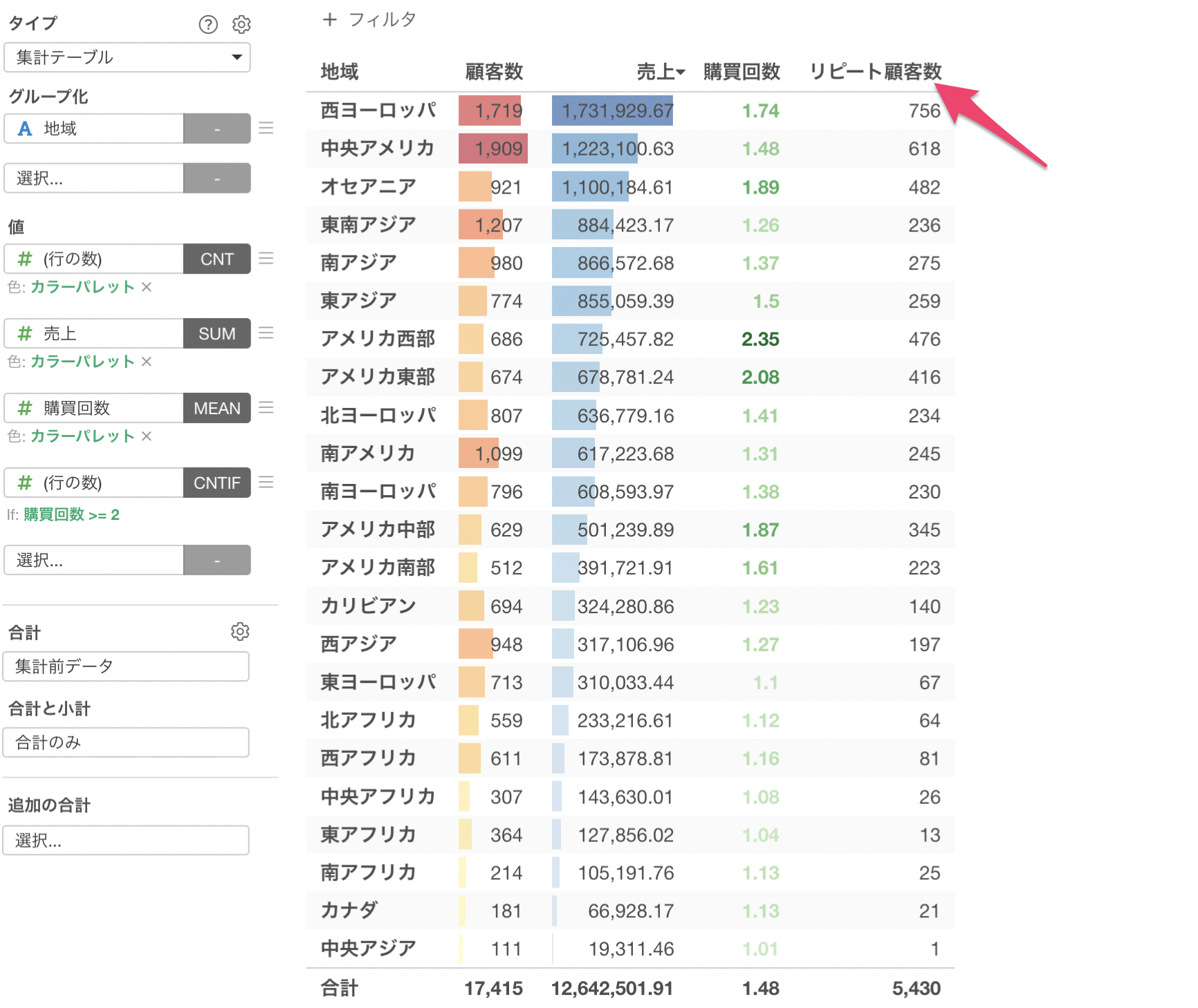Open the MEAN aggregation function menu
The image size is (1198, 1008).
217,408
